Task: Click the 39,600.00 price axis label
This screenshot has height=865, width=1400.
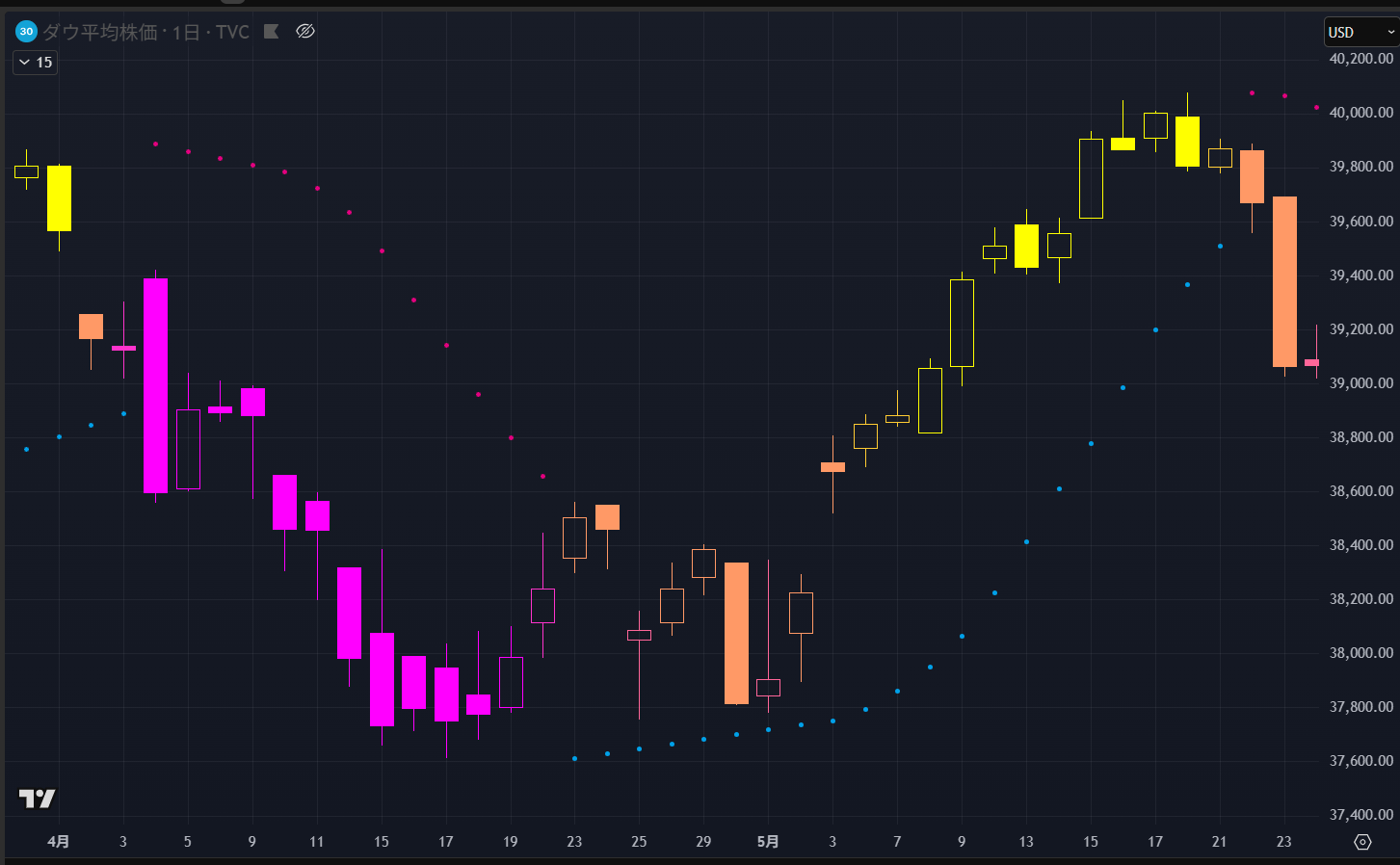Action: (x=1361, y=222)
